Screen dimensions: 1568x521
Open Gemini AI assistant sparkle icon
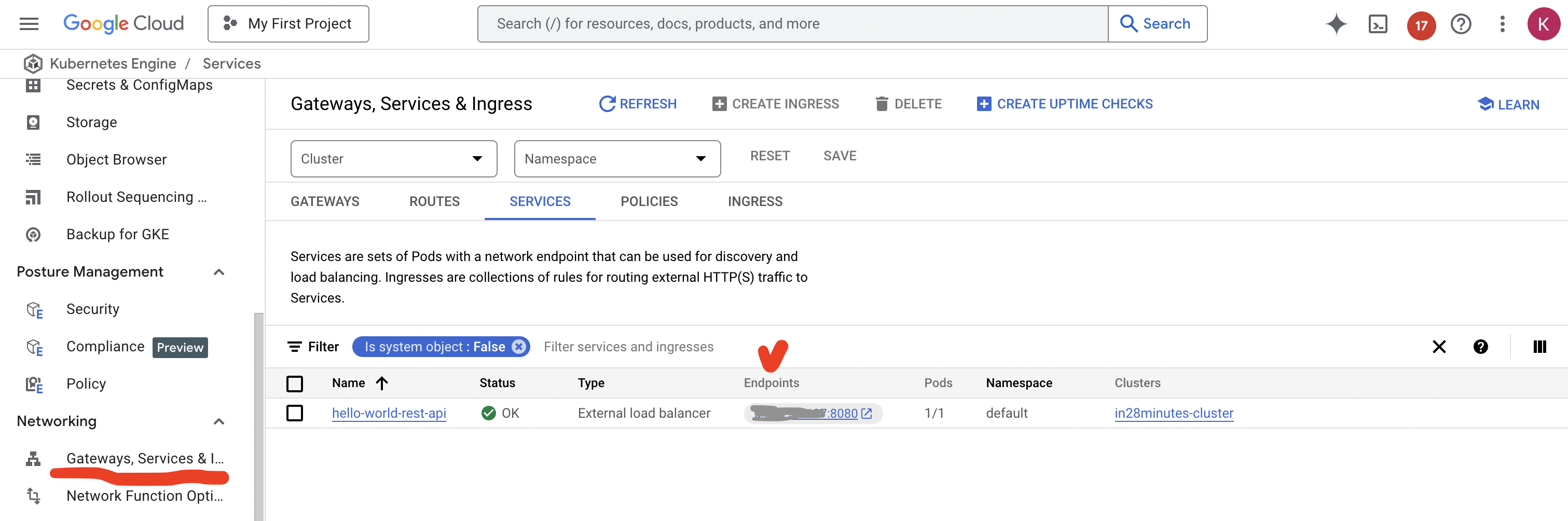(1336, 24)
